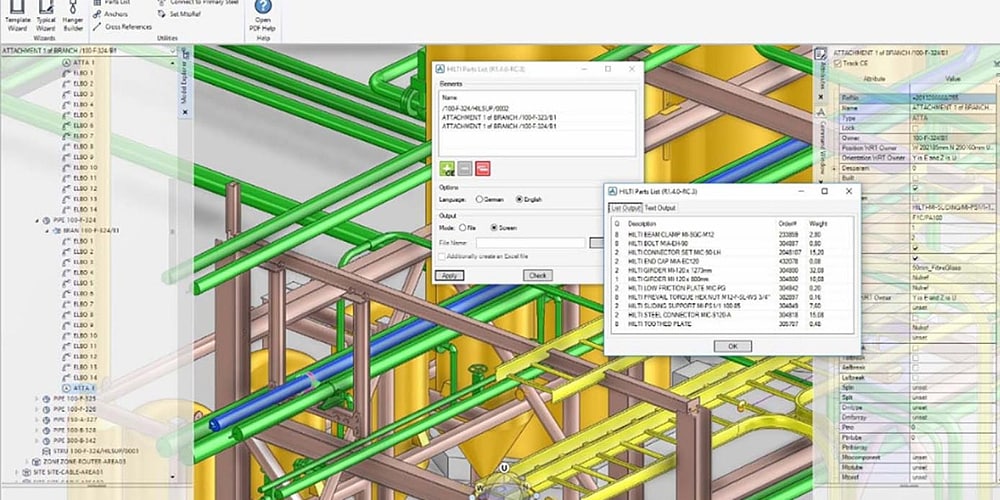Expand the PIPE 100-B-328 node
The image size is (1000, 500).
[37, 430]
